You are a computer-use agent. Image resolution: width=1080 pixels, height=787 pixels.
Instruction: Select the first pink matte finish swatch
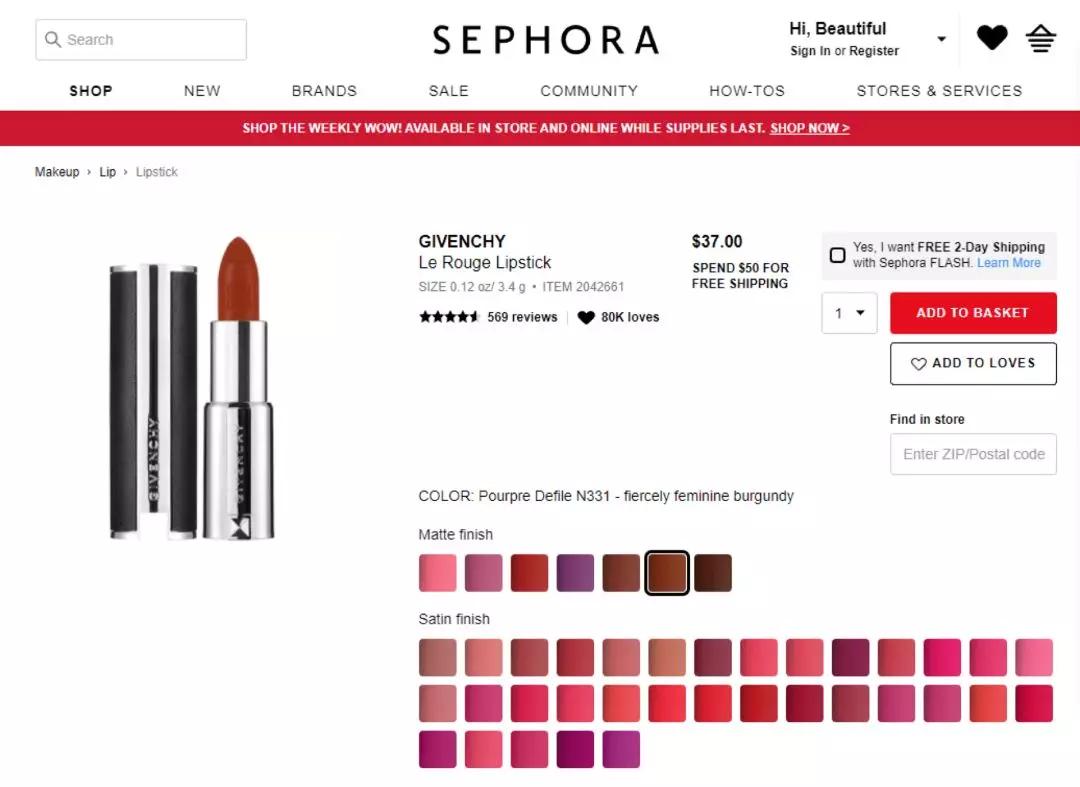click(x=437, y=573)
